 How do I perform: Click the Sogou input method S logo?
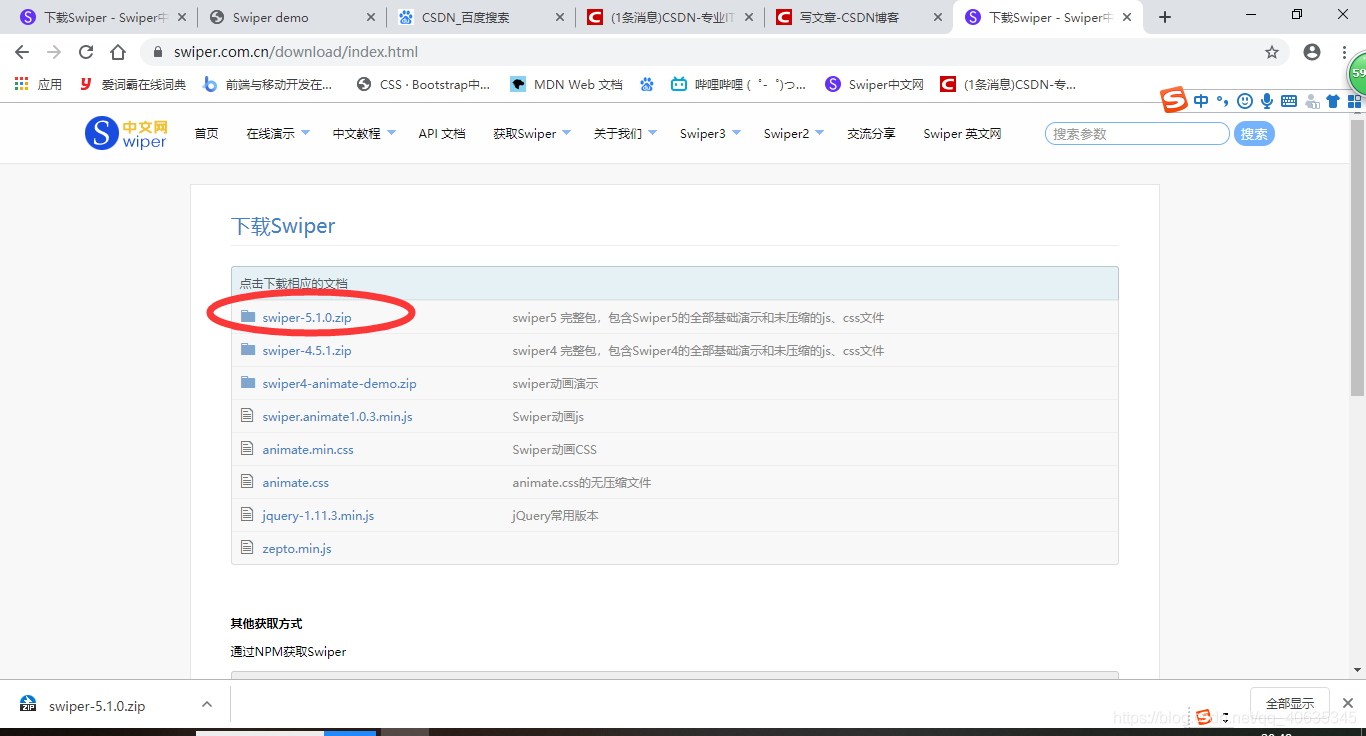(1174, 100)
